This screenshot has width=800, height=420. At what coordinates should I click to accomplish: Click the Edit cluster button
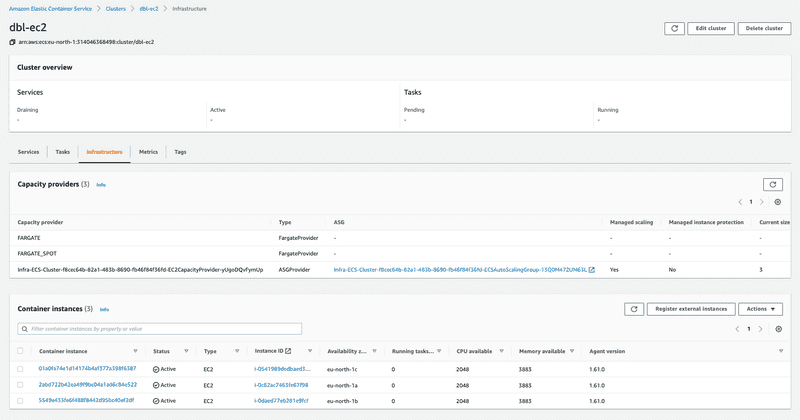tap(711, 29)
